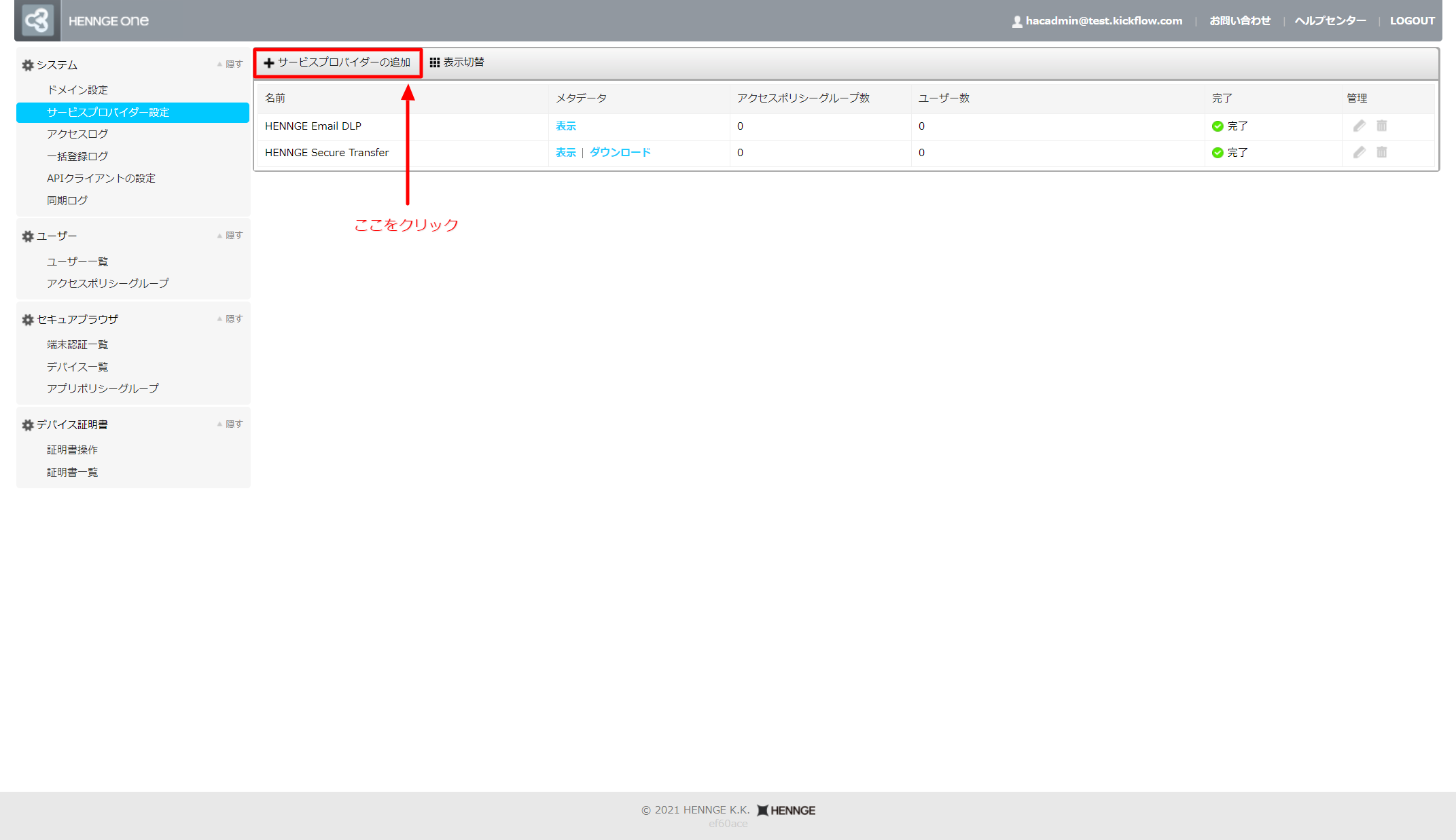Open 同期ログ in the sidebar
Viewport: 1456px width, 840px height.
[67, 200]
